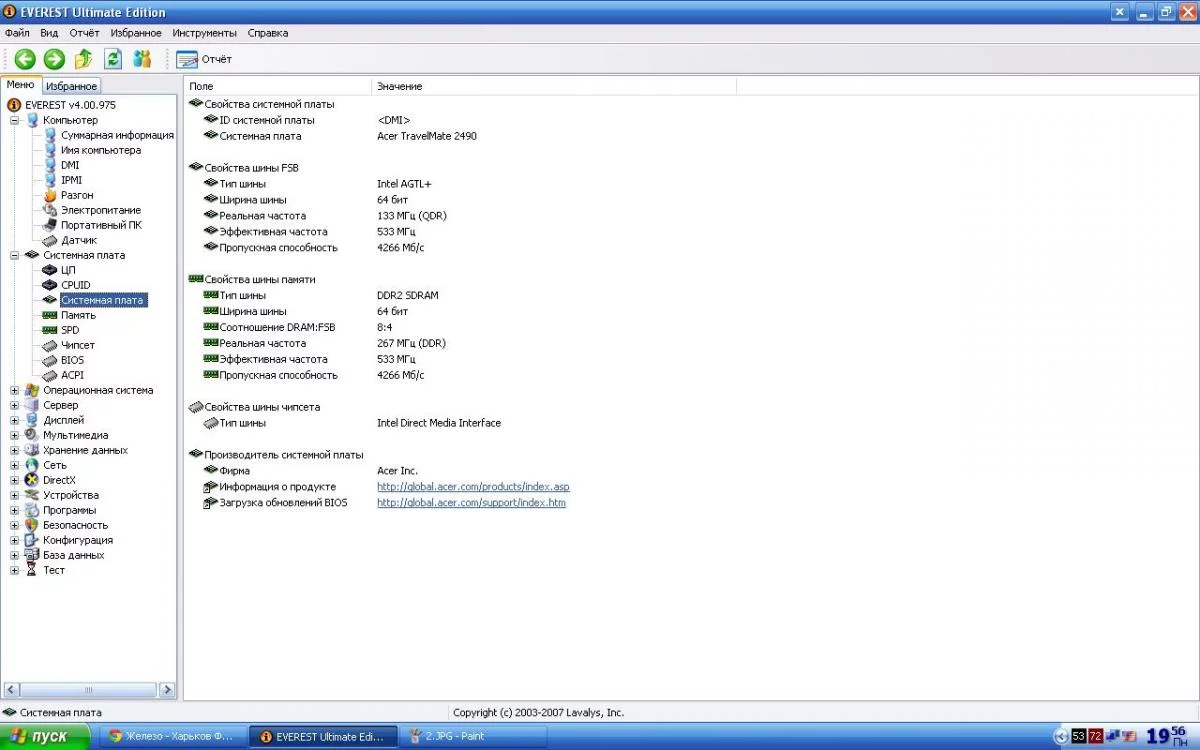Collapse the Системная плата parent node

[x=15, y=255]
